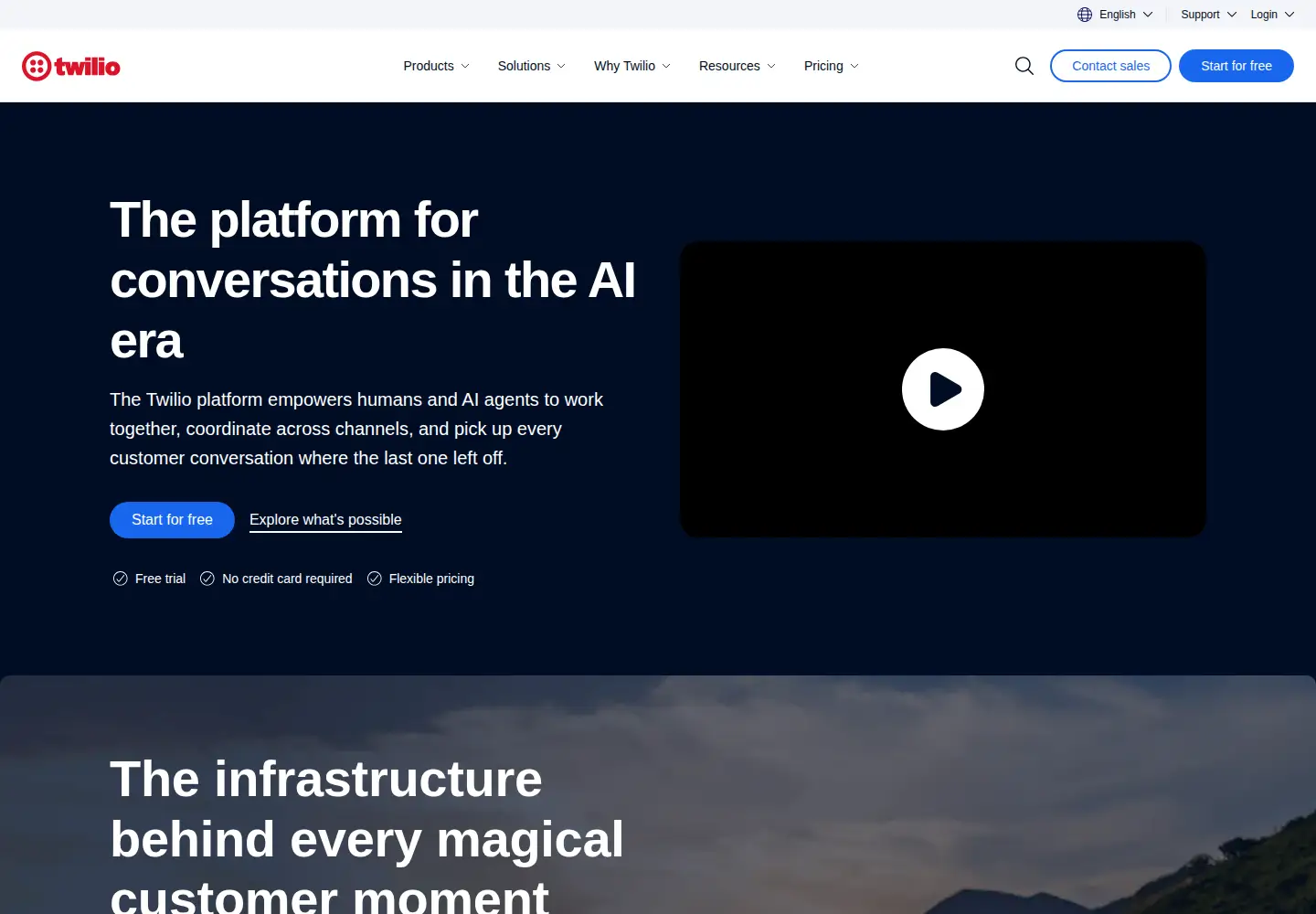Image resolution: width=1316 pixels, height=914 pixels.
Task: Click the heading 'The platform for conversations in the AI era'
Action: [373, 281]
